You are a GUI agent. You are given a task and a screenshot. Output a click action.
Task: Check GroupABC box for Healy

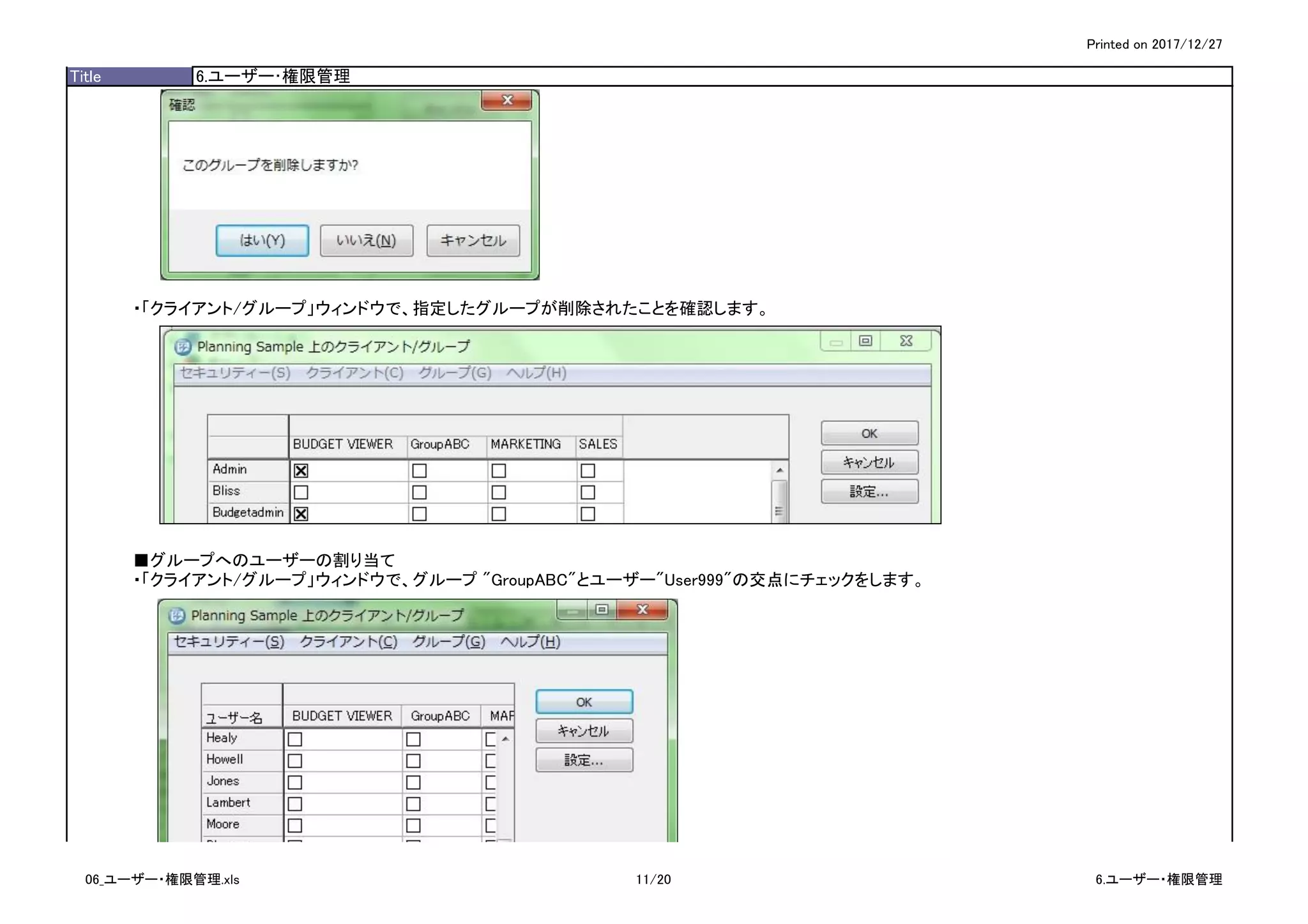pyautogui.click(x=413, y=739)
